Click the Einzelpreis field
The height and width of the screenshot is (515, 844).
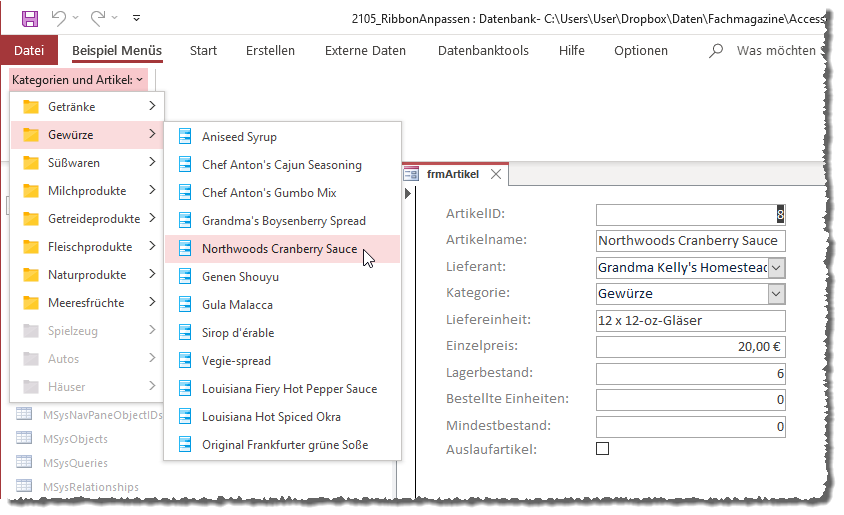(691, 347)
